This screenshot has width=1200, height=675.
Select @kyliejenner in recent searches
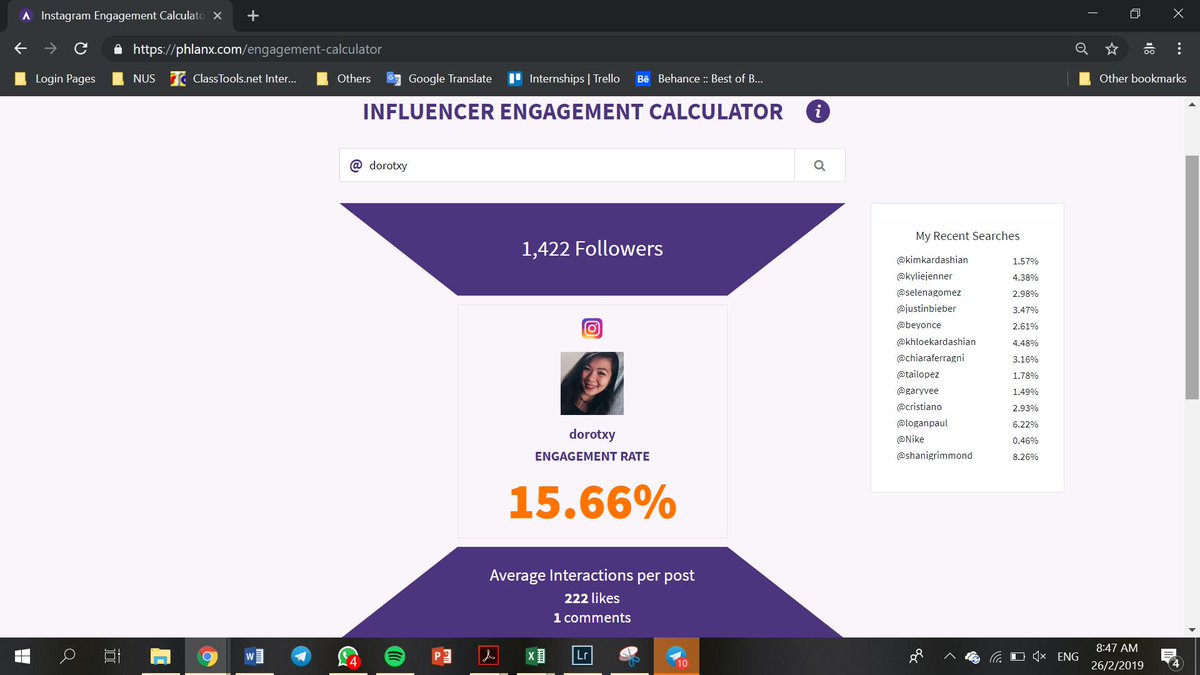click(925, 276)
